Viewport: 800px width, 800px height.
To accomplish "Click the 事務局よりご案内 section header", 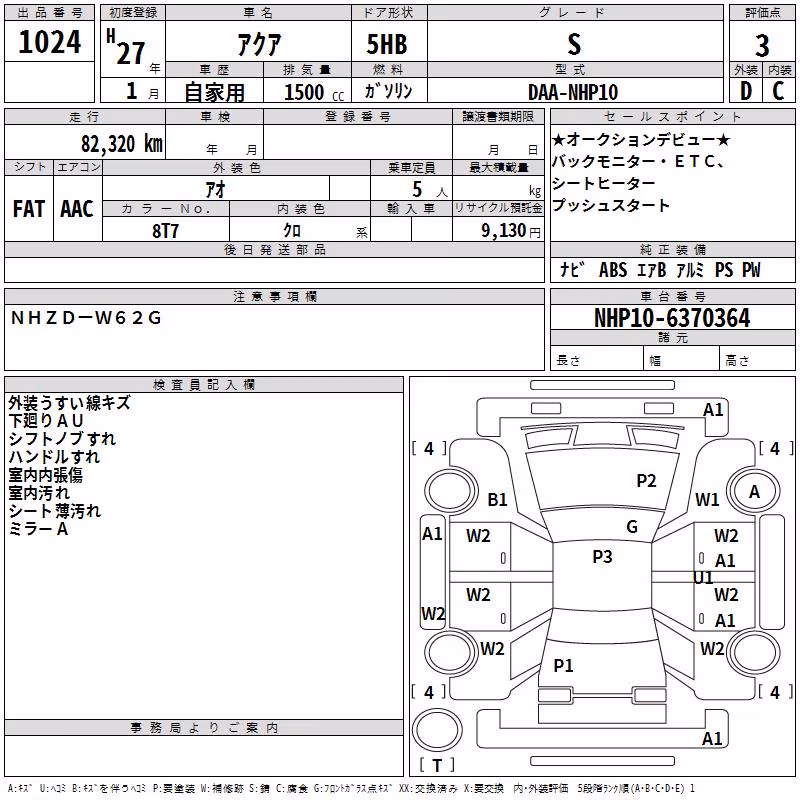I will tap(204, 728).
